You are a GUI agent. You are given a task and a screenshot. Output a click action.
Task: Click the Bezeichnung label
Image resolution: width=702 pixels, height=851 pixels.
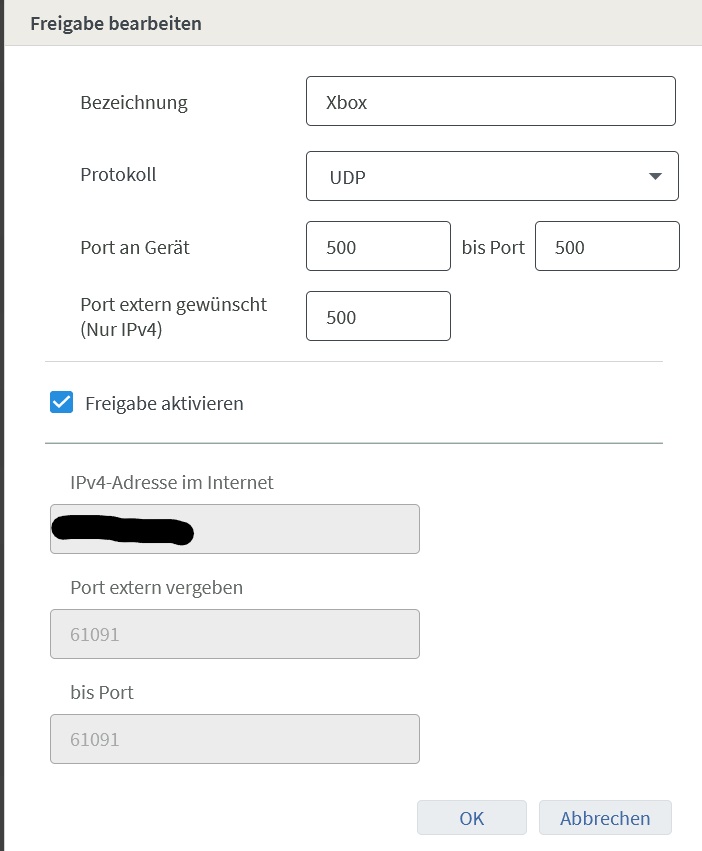[134, 102]
